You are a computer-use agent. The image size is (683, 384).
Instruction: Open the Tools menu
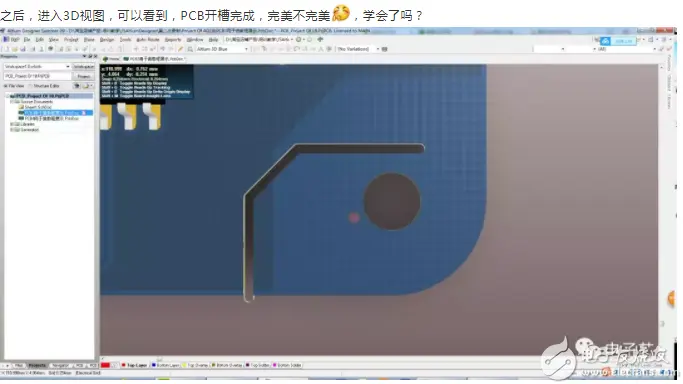coord(125,40)
